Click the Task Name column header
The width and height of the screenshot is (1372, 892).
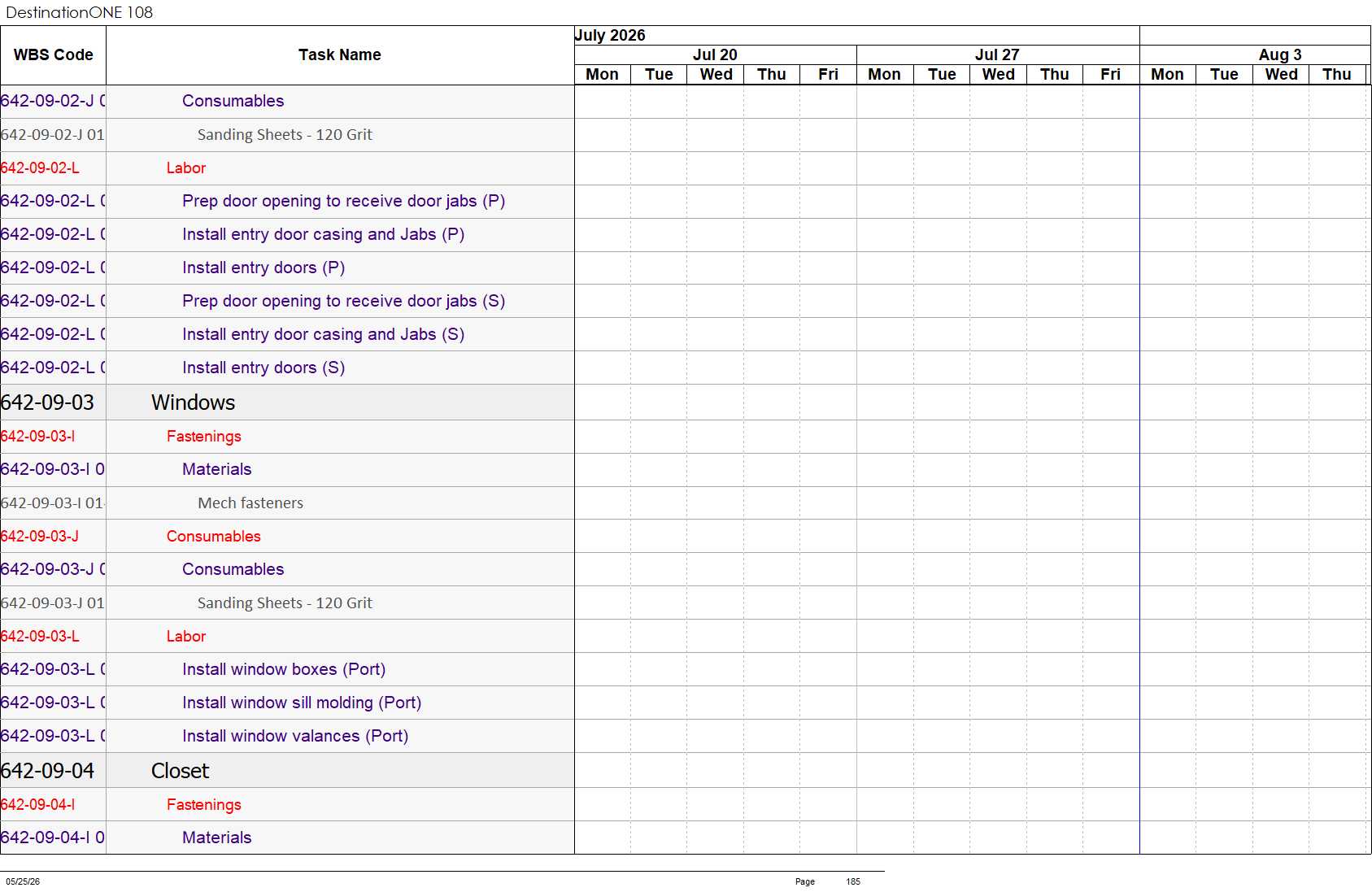pyautogui.click(x=339, y=55)
